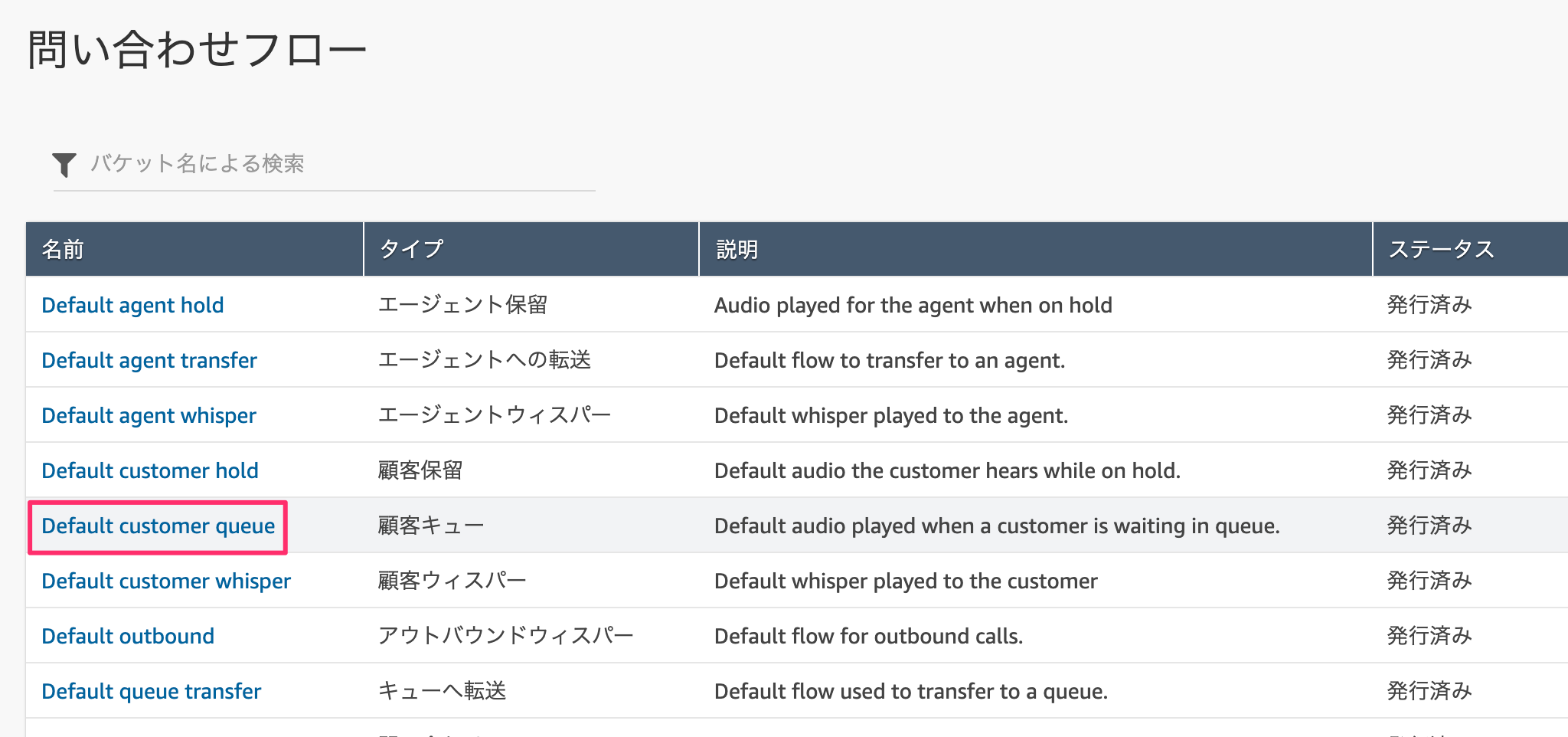Open Default queue transfer flow
The image size is (1568, 737).
coord(152,691)
